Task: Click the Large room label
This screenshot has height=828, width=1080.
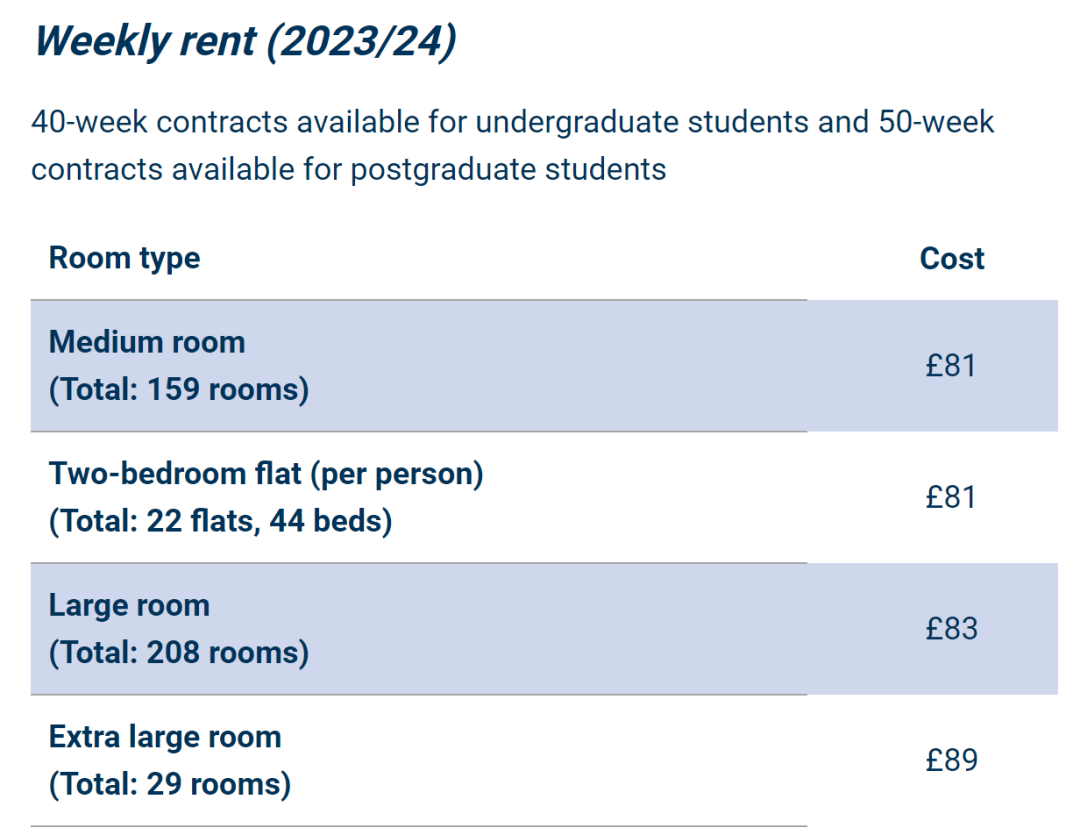Action: (x=129, y=606)
